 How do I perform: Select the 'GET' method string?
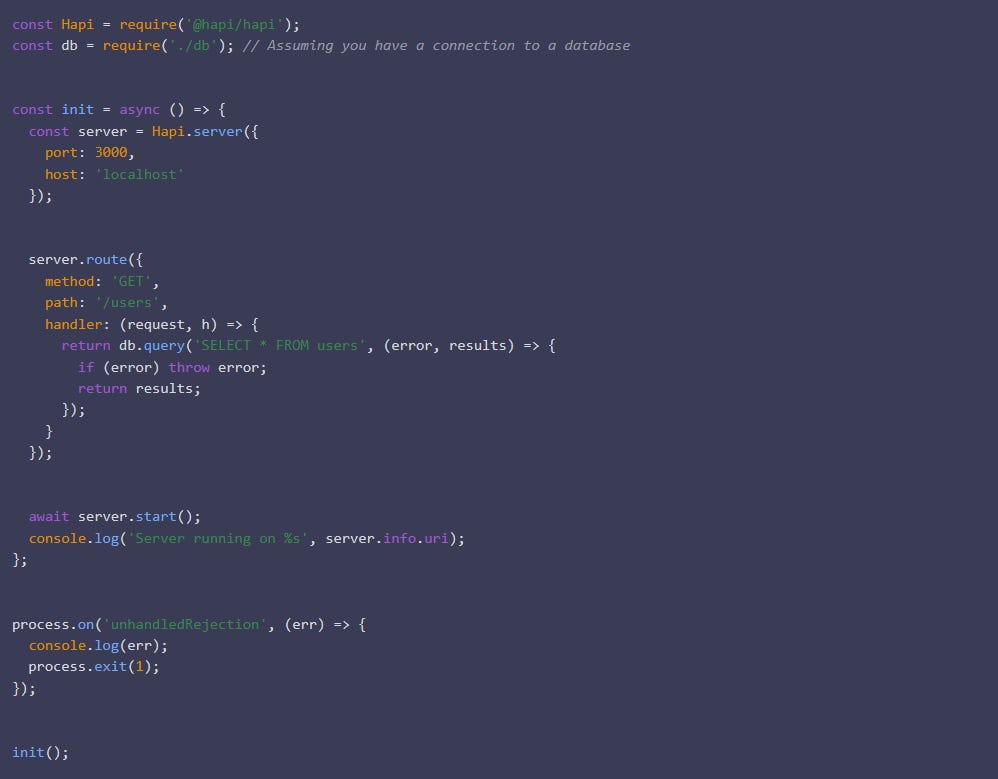click(131, 281)
